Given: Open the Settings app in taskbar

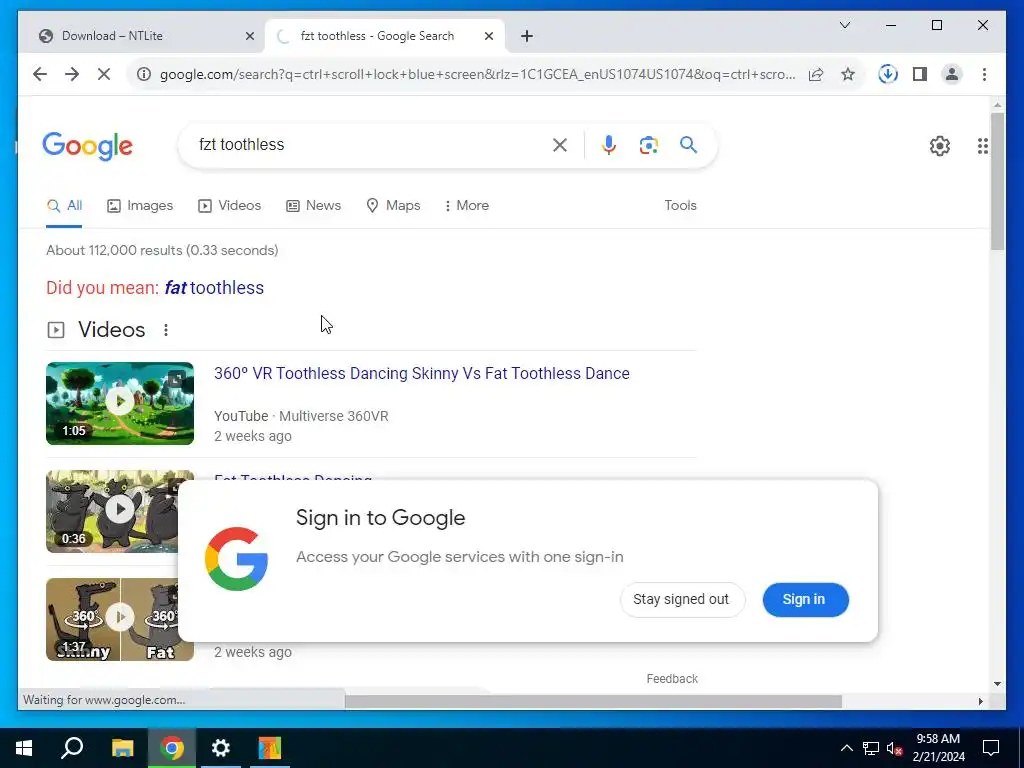Looking at the screenshot, I should click(221, 748).
